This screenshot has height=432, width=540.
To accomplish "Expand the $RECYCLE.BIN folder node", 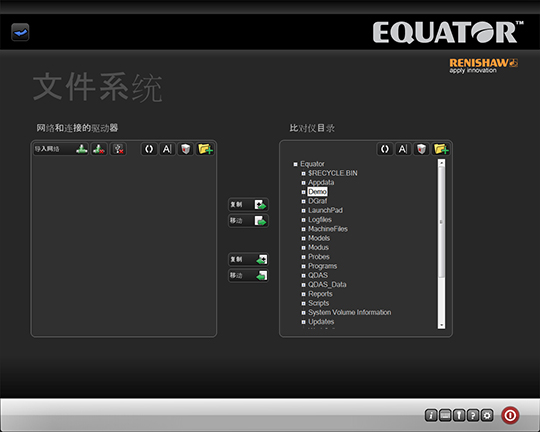I will pyautogui.click(x=303, y=173).
